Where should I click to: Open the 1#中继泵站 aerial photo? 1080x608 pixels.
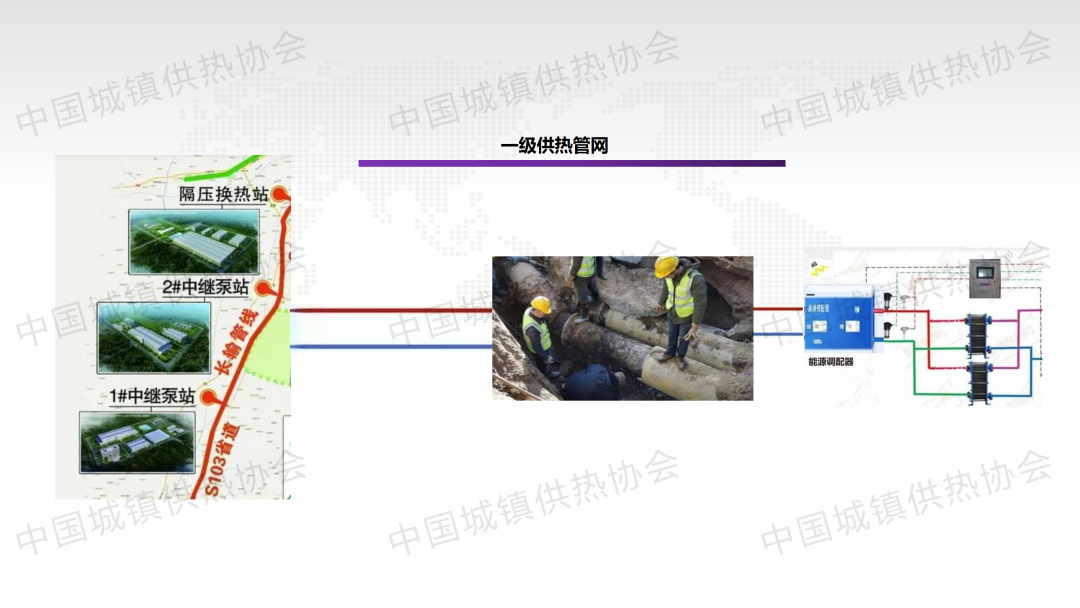137,440
